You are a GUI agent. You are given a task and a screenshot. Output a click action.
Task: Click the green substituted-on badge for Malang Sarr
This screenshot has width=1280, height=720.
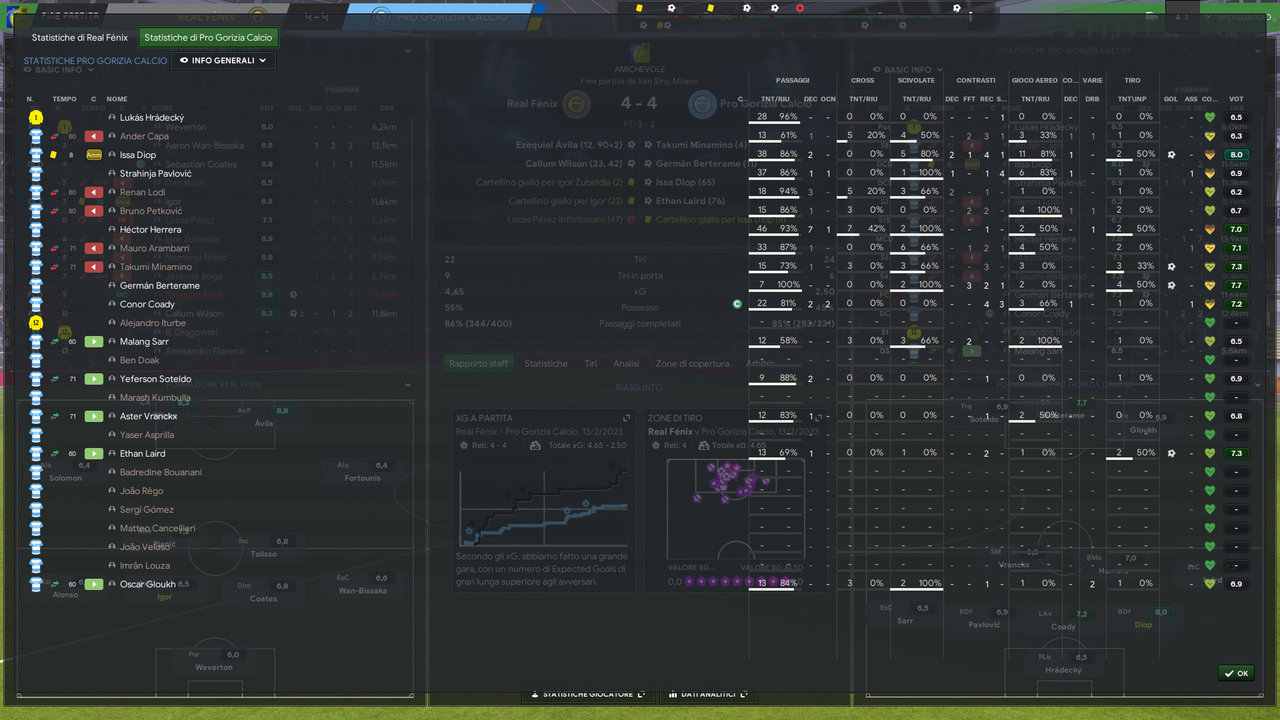pos(94,342)
